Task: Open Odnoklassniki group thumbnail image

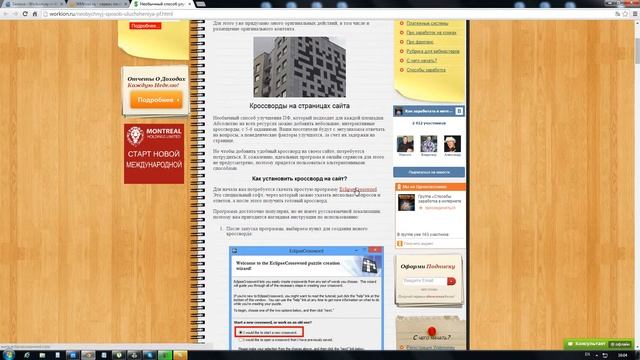Action: [406, 203]
